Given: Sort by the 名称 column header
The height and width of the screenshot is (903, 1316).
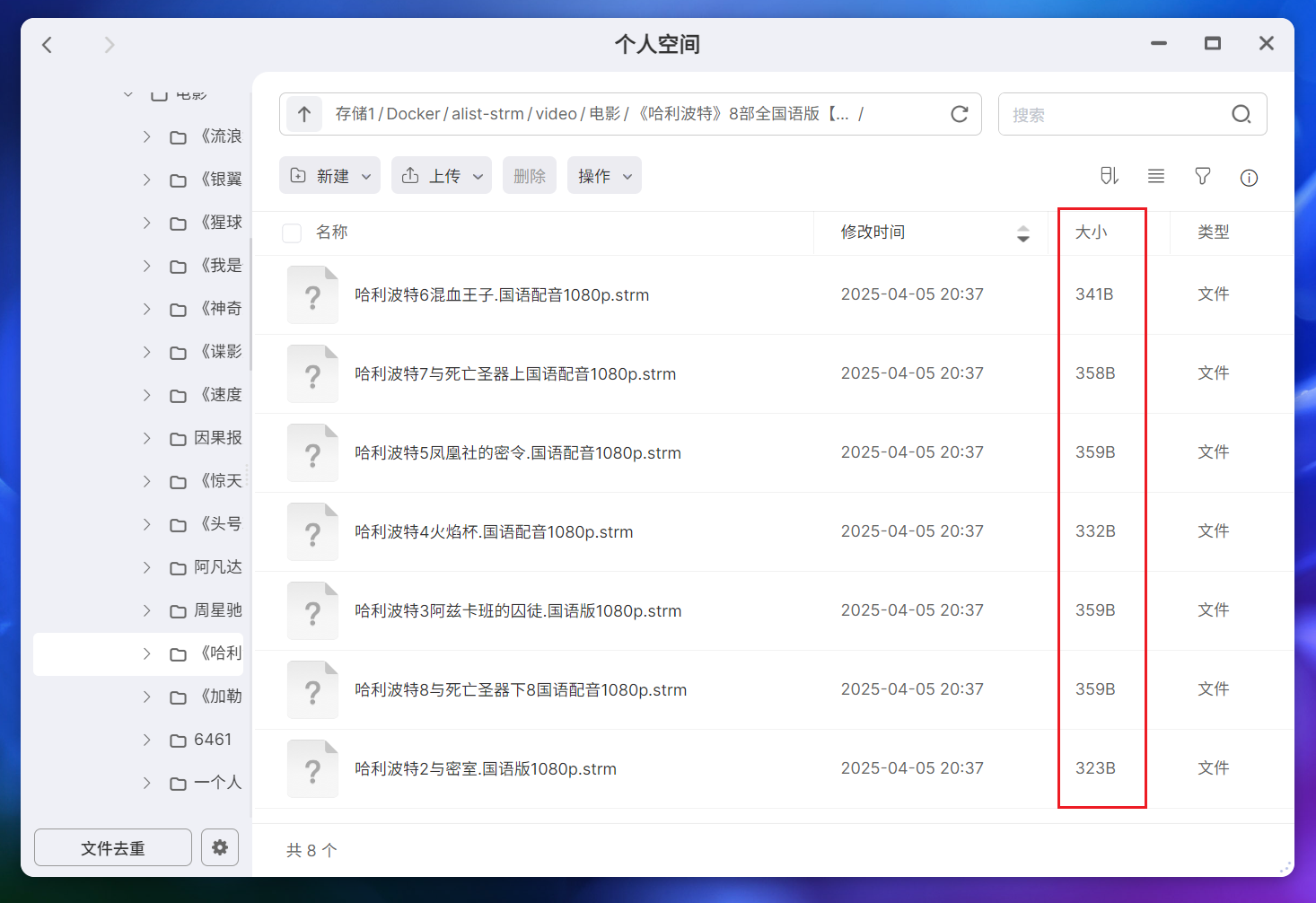Looking at the screenshot, I should 331,232.
